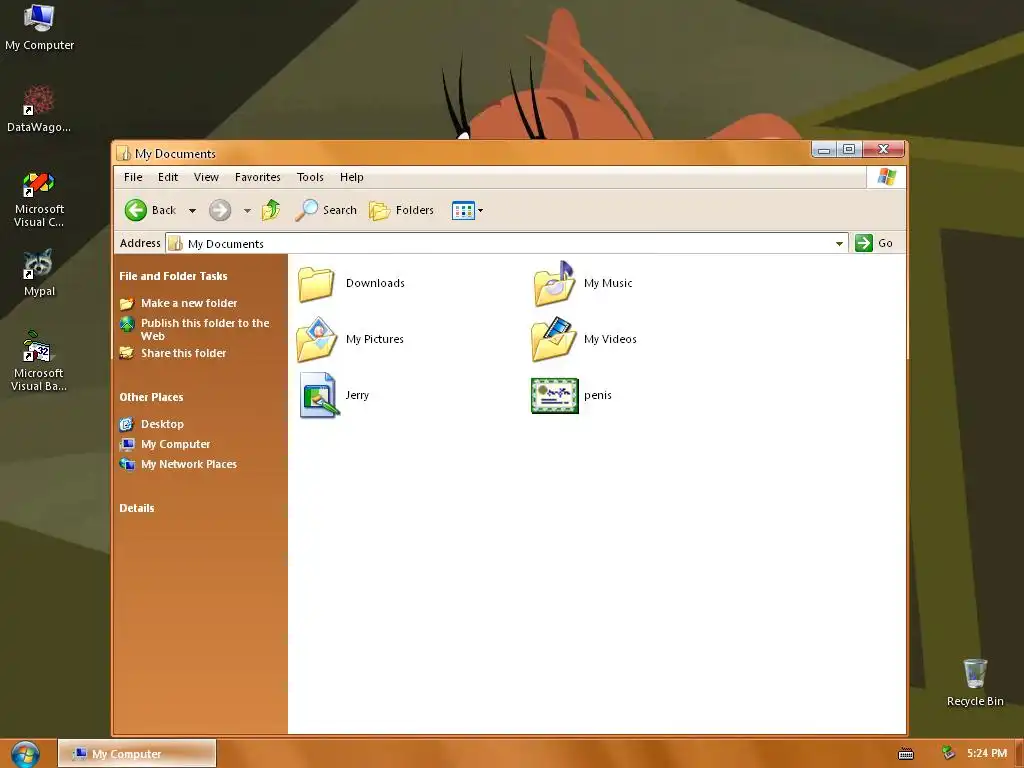Select the Jerry image file icon

[x=319, y=395]
